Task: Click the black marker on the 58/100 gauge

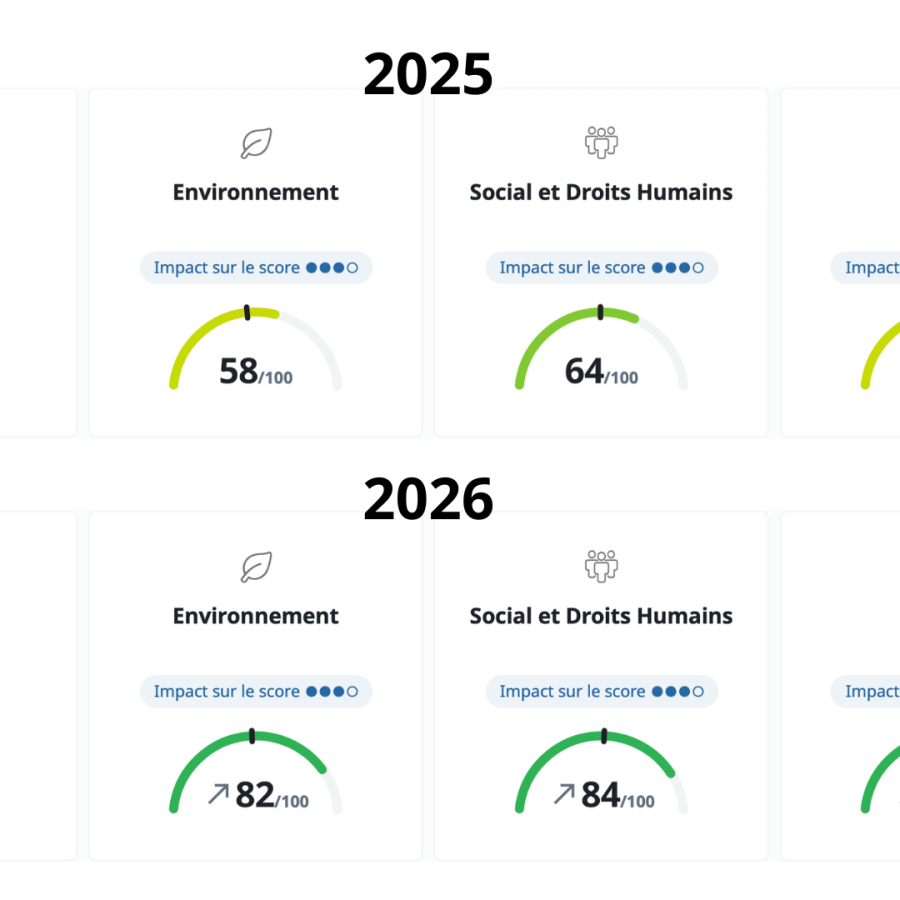Action: pyautogui.click(x=247, y=312)
